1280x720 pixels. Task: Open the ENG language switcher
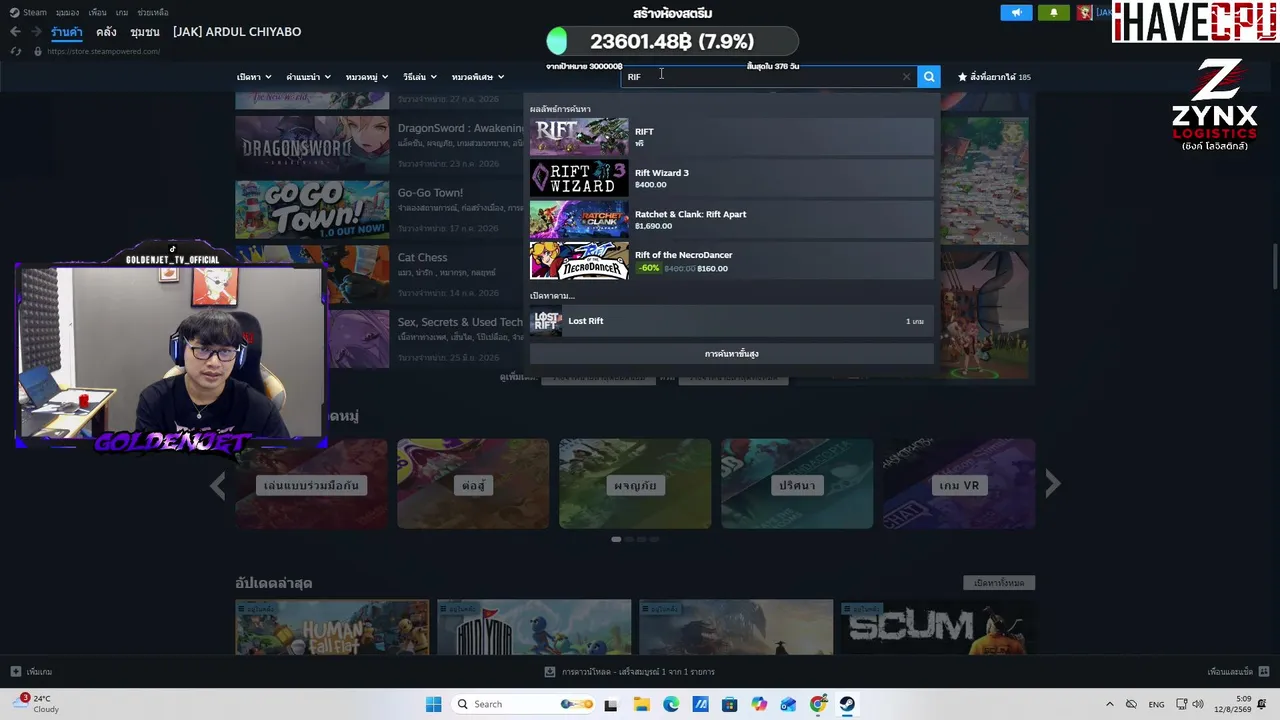point(1156,704)
